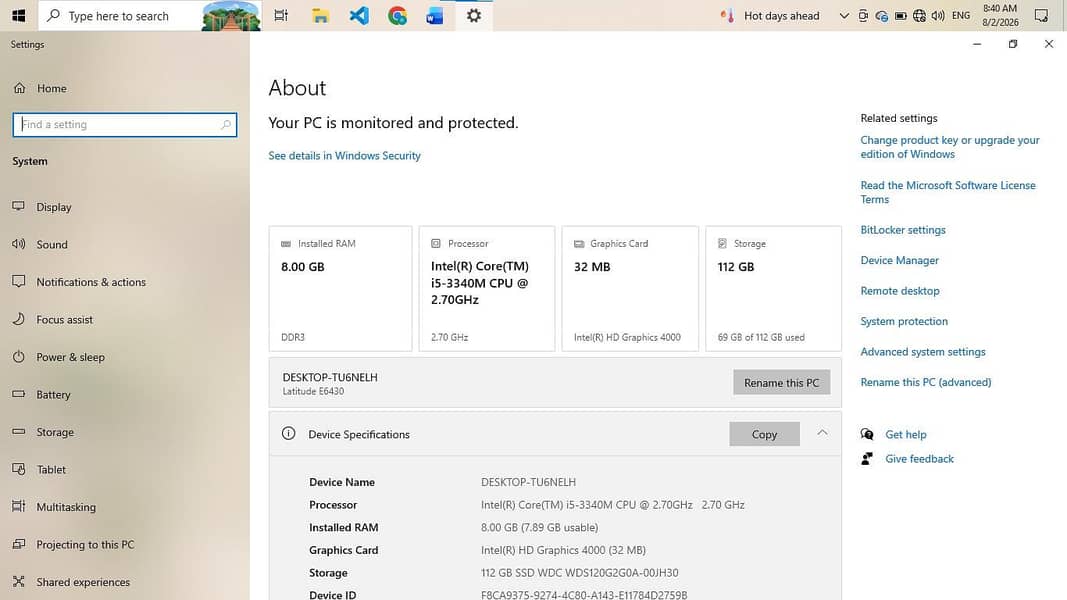1067x600 pixels.
Task: Show hidden system tray icons
Action: pyautogui.click(x=844, y=16)
